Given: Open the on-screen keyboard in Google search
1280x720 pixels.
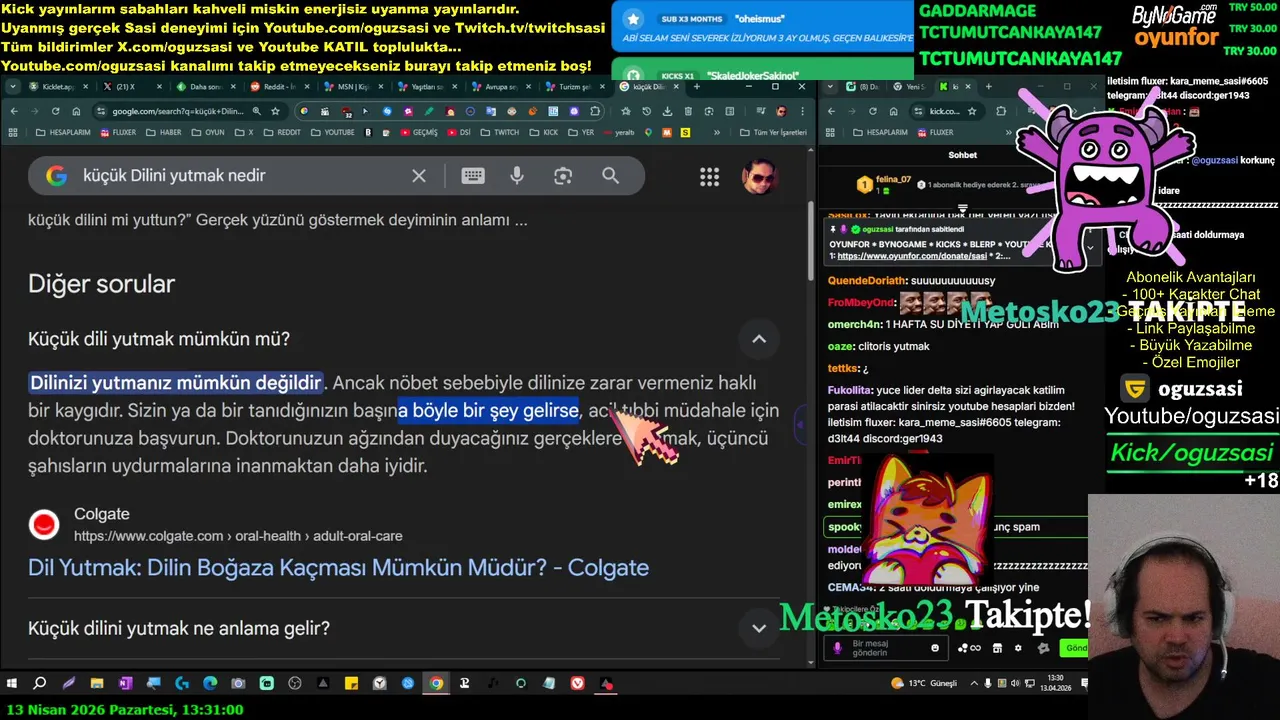Looking at the screenshot, I should pyautogui.click(x=473, y=176).
